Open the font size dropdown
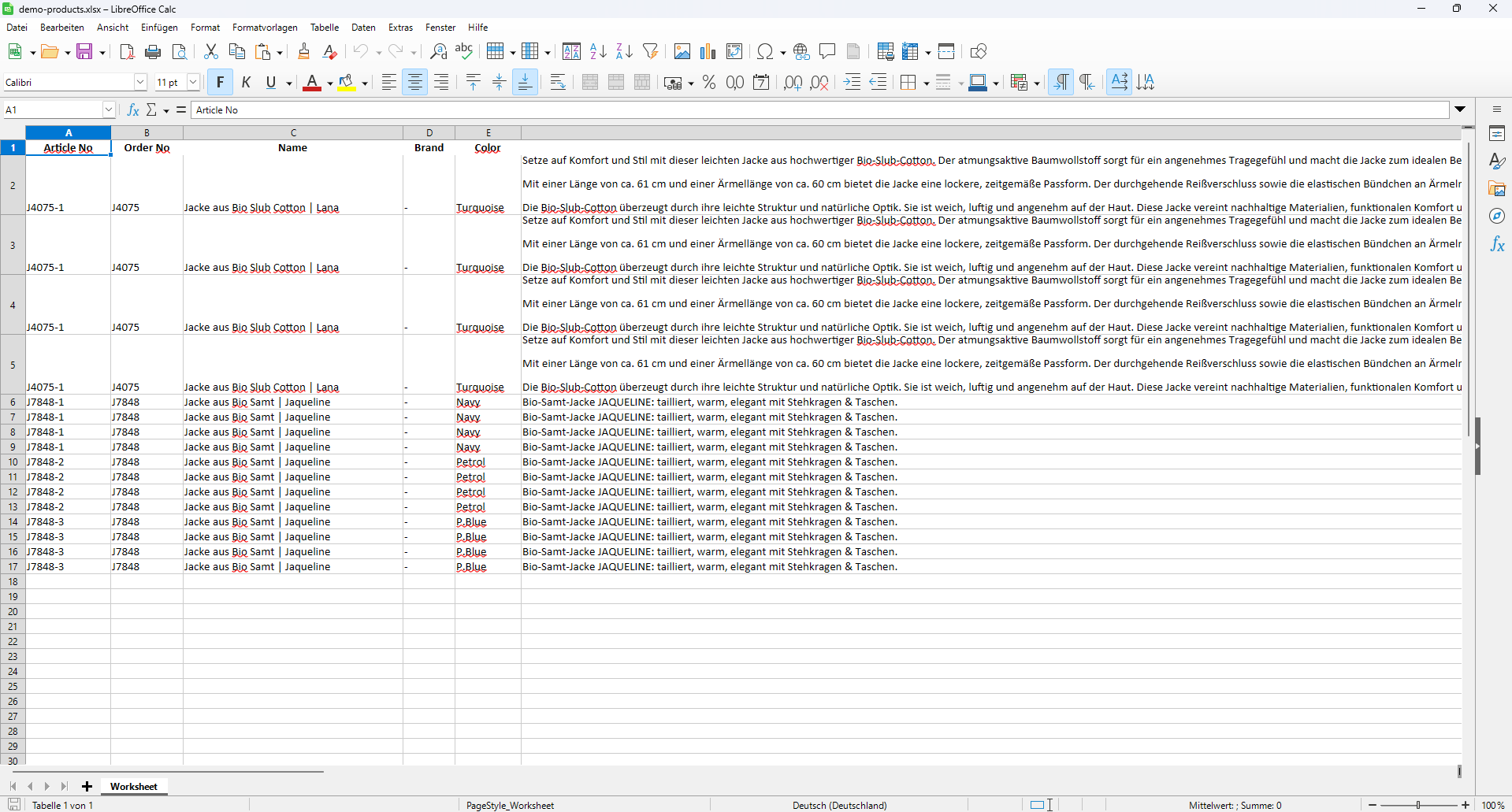The image size is (1512, 812). [x=193, y=82]
